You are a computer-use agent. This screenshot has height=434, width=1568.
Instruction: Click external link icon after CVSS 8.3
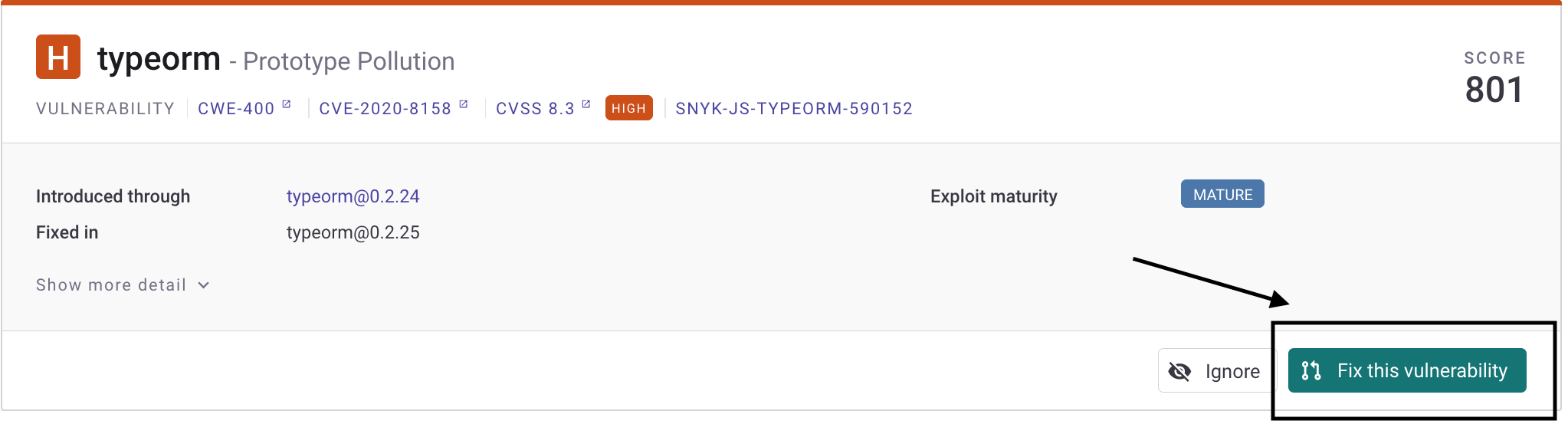(x=586, y=104)
